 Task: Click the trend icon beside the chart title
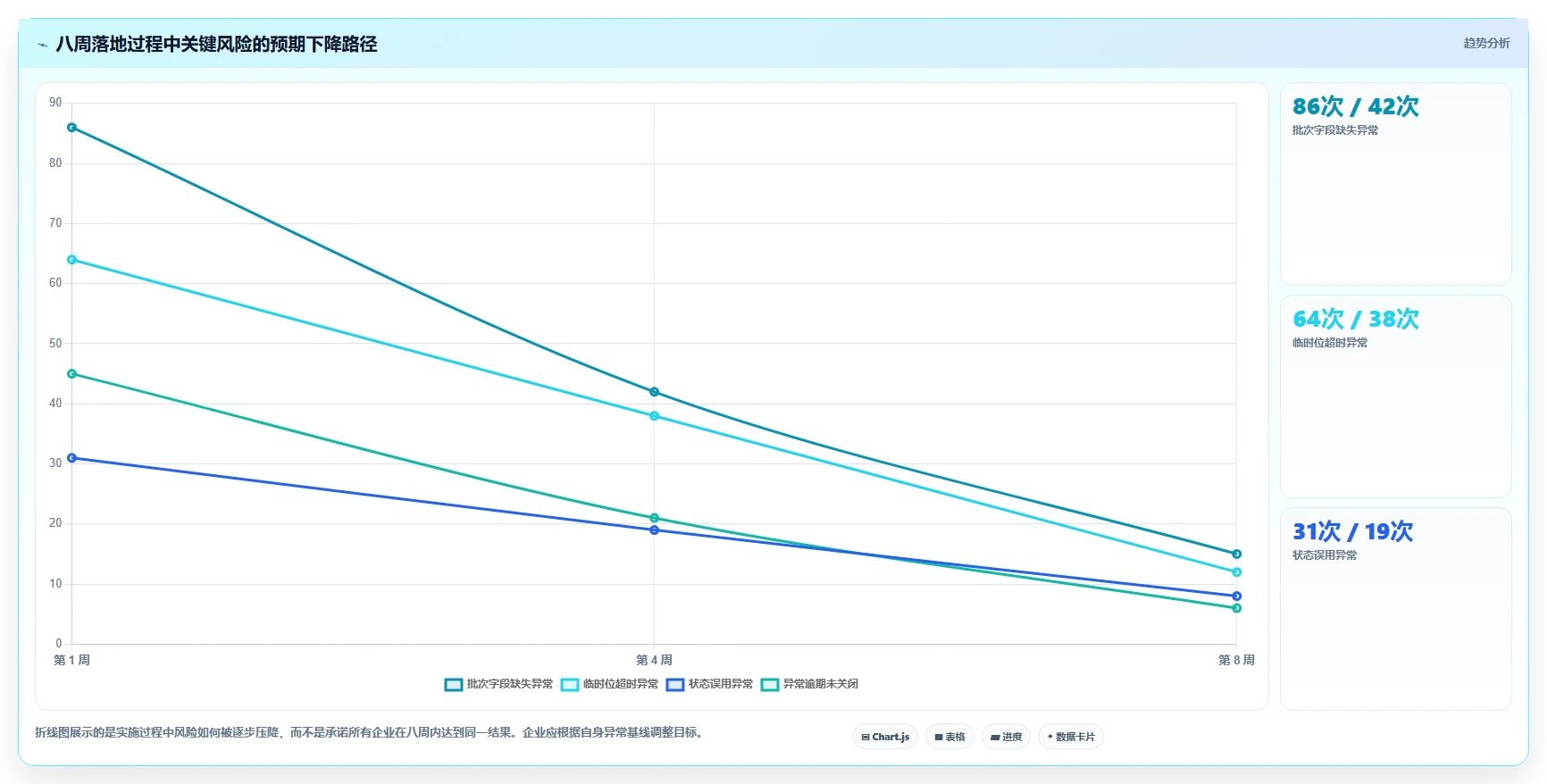(x=42, y=45)
